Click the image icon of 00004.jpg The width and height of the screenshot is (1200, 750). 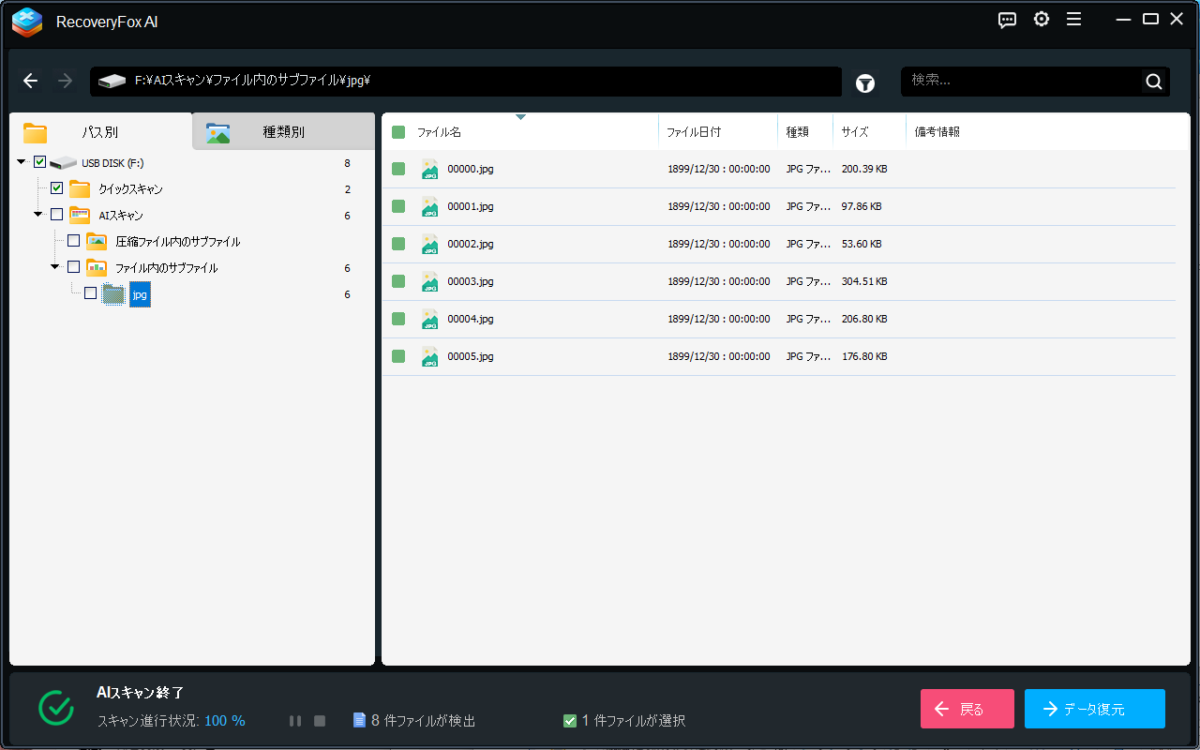(x=430, y=319)
